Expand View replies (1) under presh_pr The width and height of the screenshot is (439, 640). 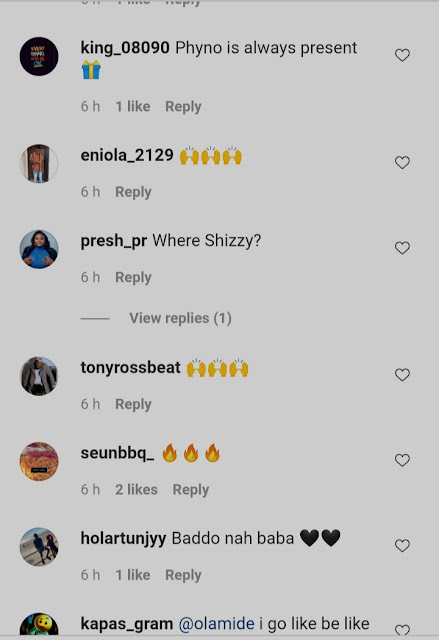[180, 318]
